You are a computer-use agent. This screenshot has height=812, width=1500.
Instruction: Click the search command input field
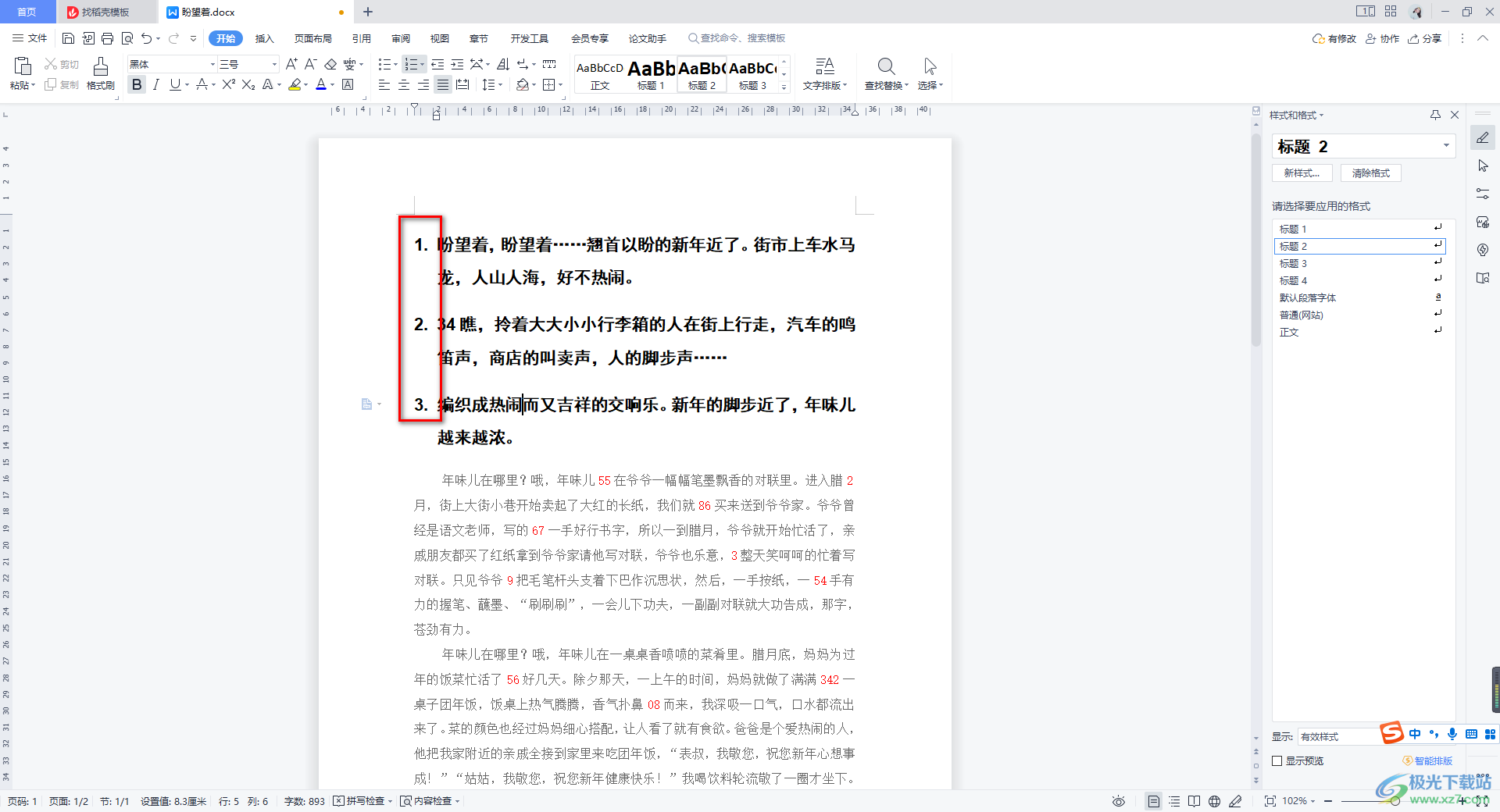click(x=737, y=38)
